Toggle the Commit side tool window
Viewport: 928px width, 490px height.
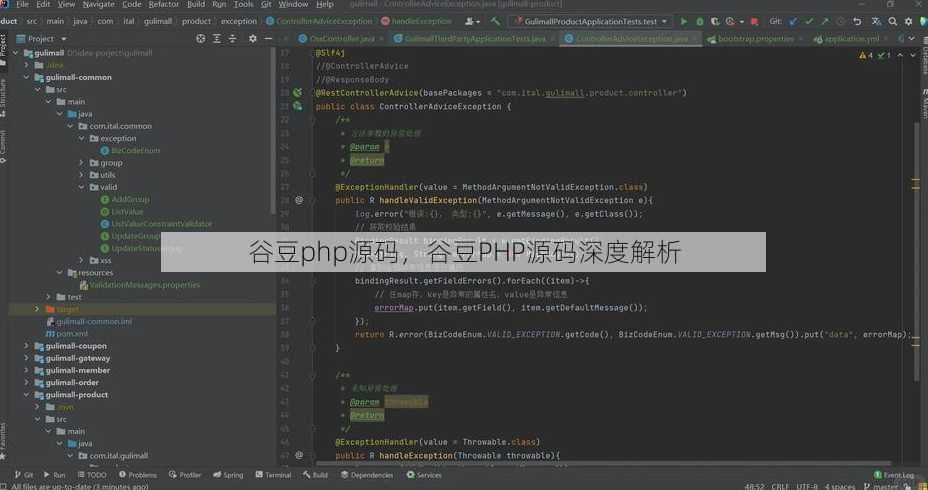point(4,147)
